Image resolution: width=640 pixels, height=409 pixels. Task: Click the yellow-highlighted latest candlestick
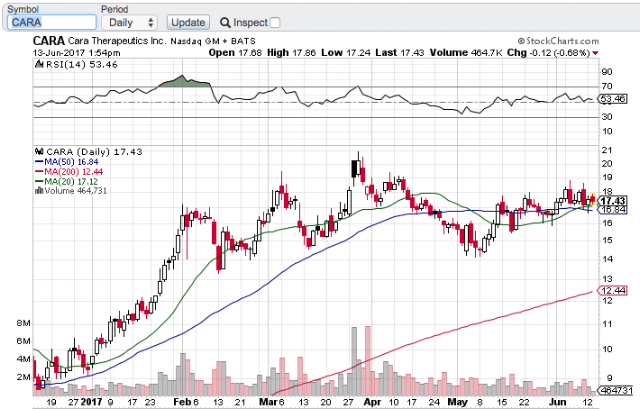click(x=593, y=200)
